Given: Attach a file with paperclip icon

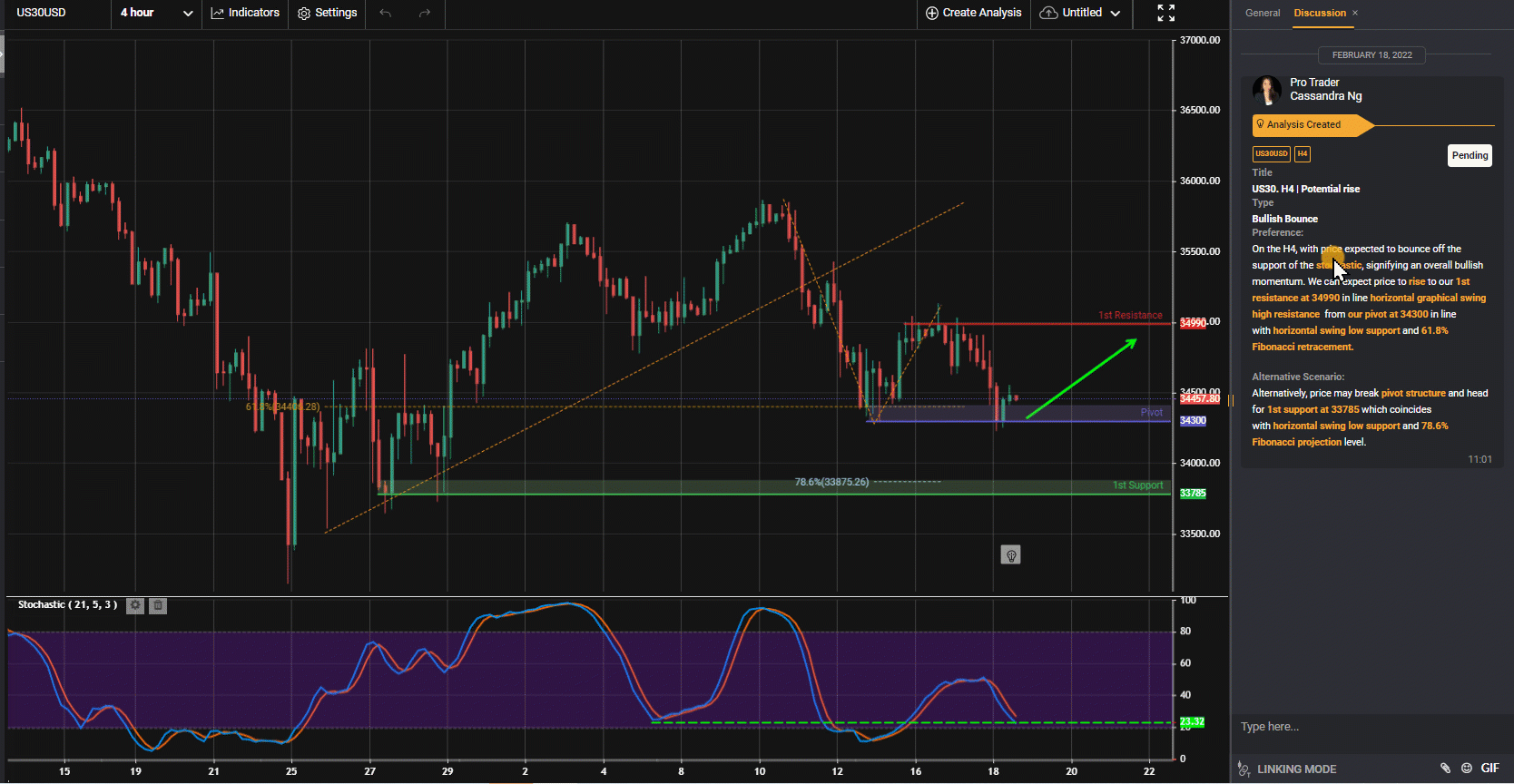Looking at the screenshot, I should [x=1445, y=769].
